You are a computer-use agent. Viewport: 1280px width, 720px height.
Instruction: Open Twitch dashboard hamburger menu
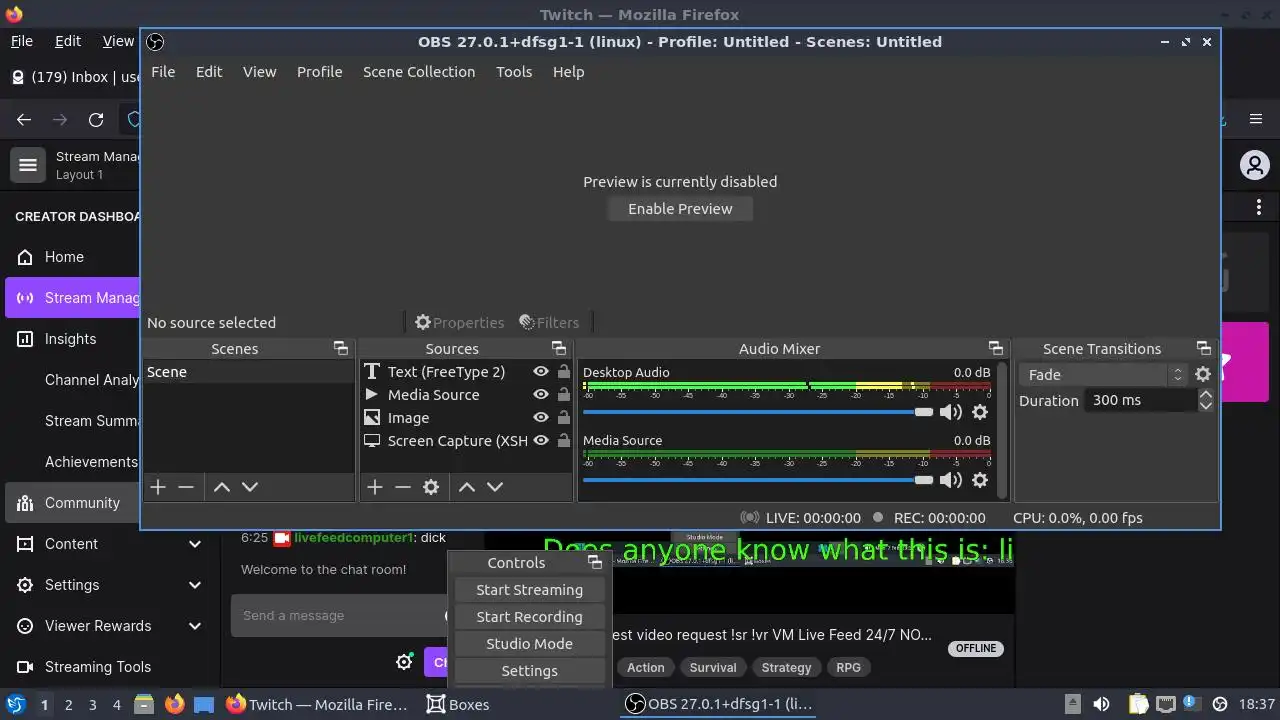coord(28,165)
